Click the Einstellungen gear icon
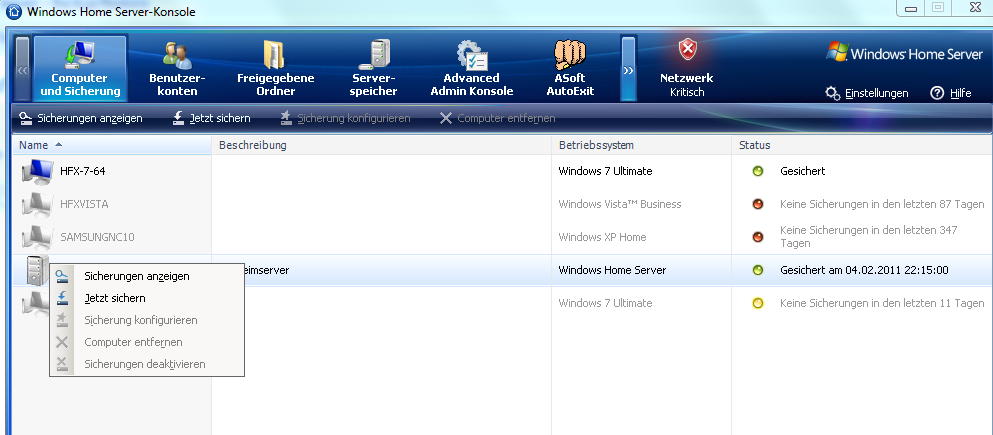Screen dimensions: 993x435 [833, 94]
